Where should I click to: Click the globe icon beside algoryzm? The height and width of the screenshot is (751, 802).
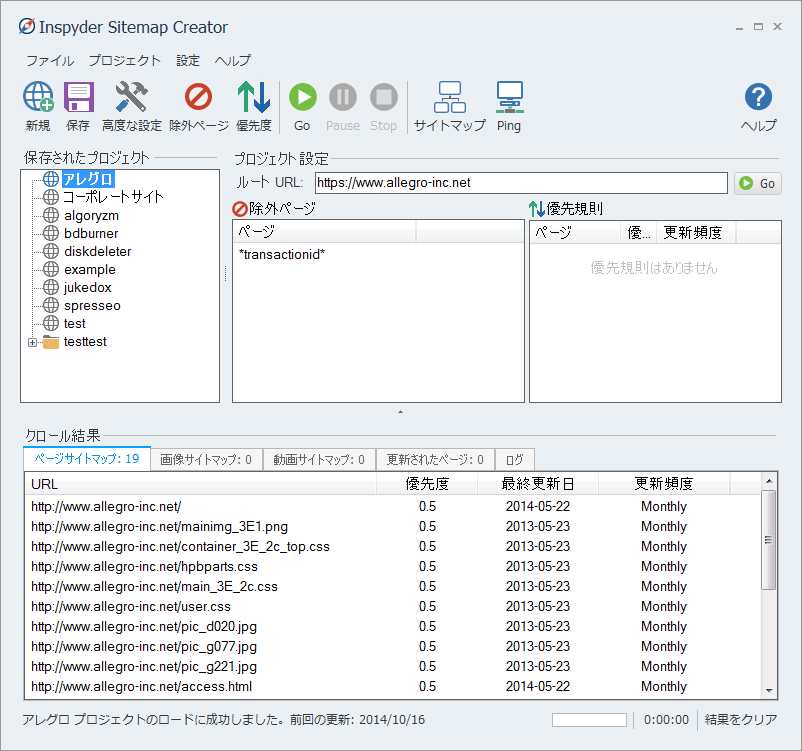click(51, 215)
